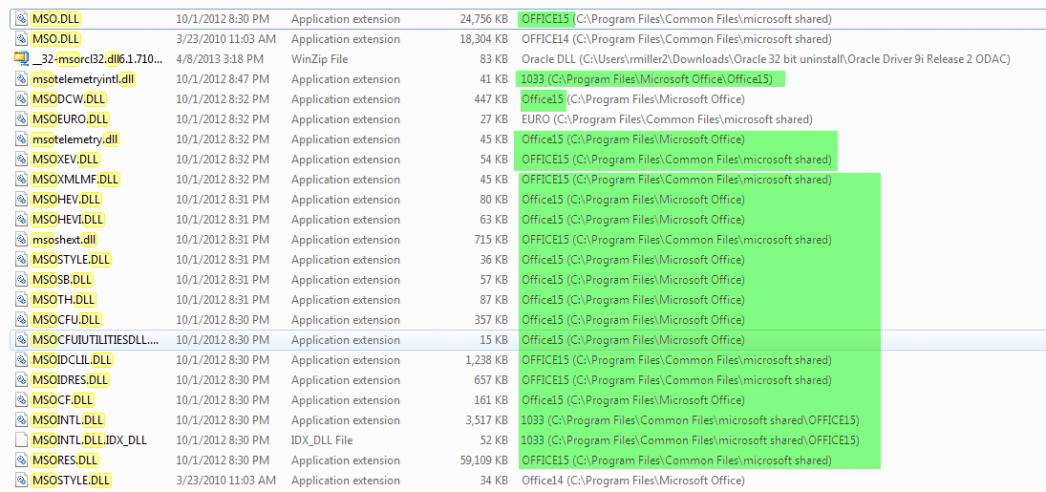The image size is (1046, 492).
Task: Select the MSOIDCLIL.DLL file name
Action: point(72,360)
